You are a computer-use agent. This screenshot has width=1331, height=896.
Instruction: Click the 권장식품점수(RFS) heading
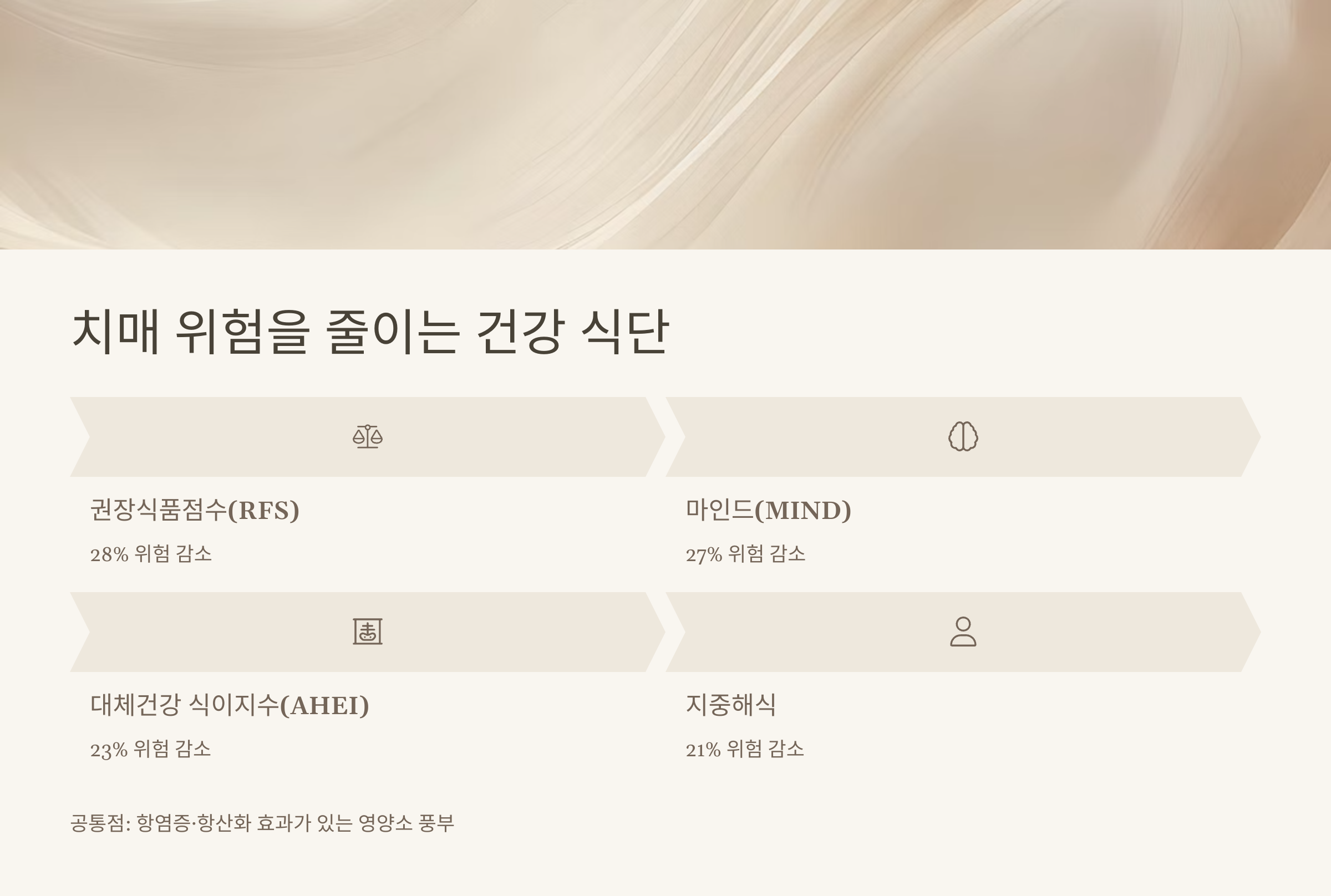pos(195,510)
